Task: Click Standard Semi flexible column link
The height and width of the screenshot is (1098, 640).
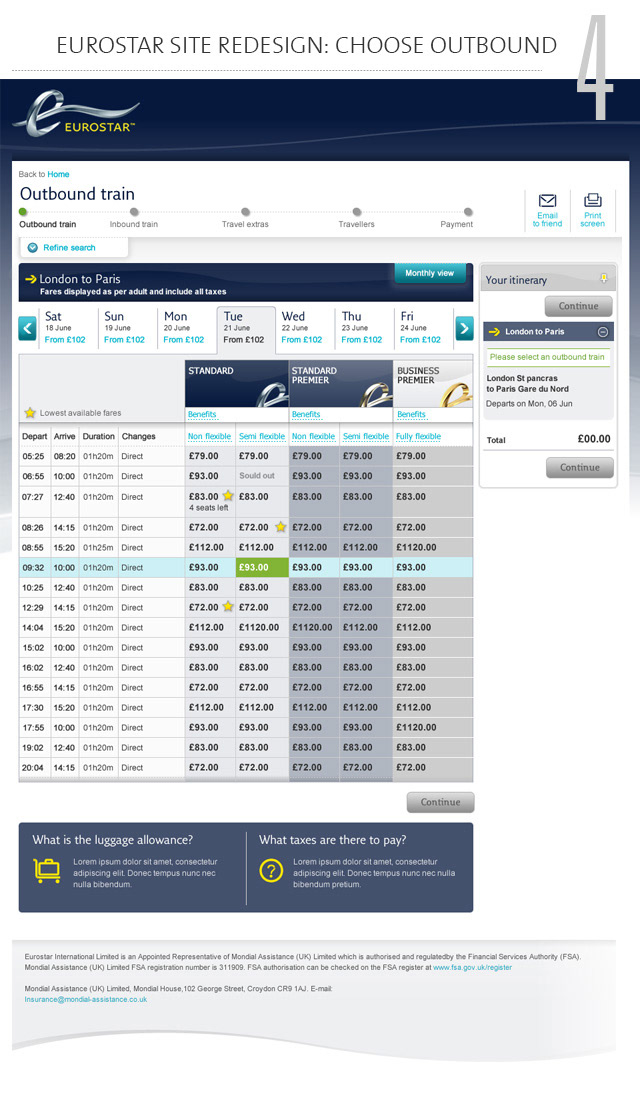Action: click(262, 436)
